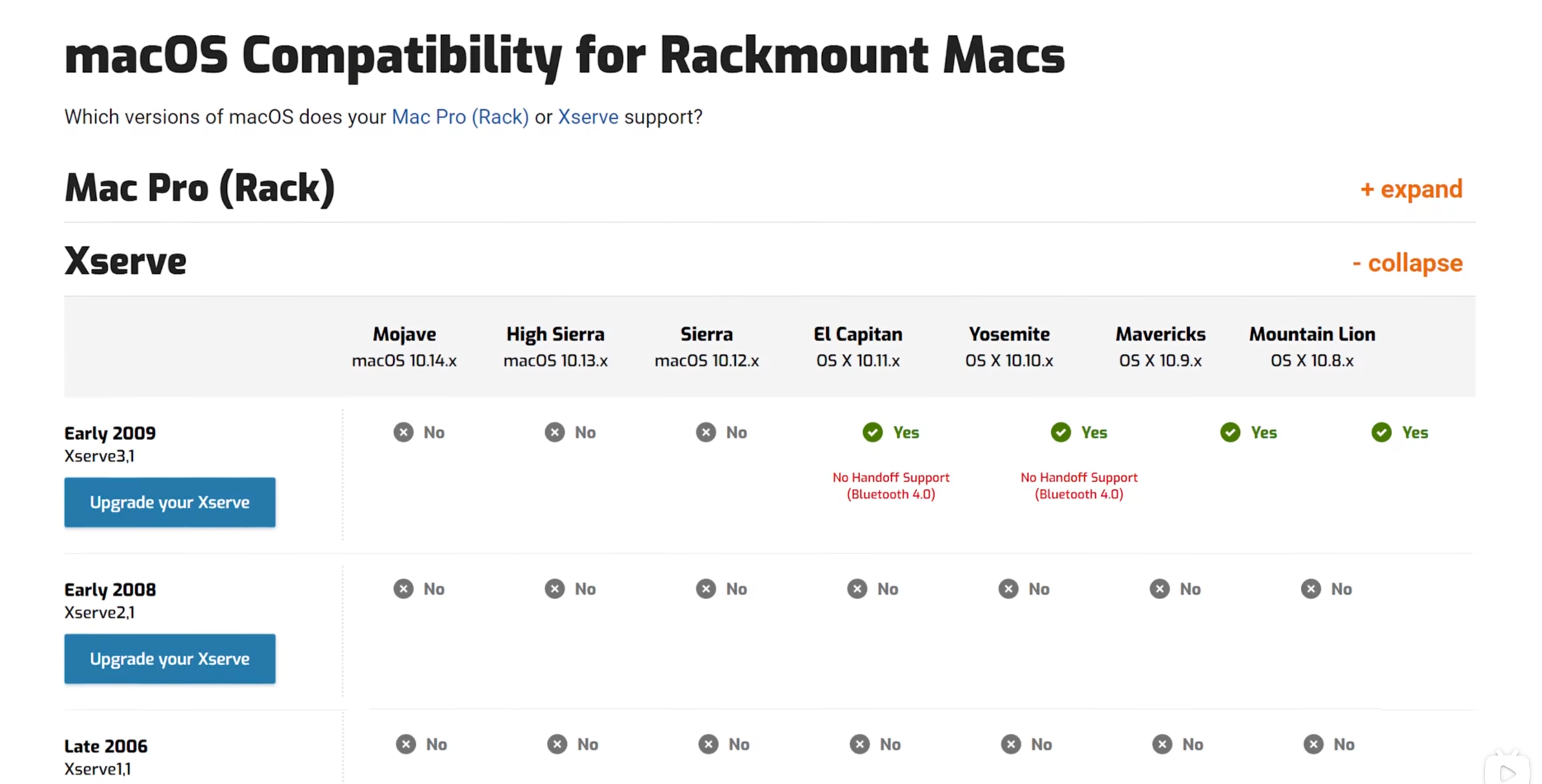
Task: Click the green checkmark icon under Yosemite
Action: tap(1061, 432)
